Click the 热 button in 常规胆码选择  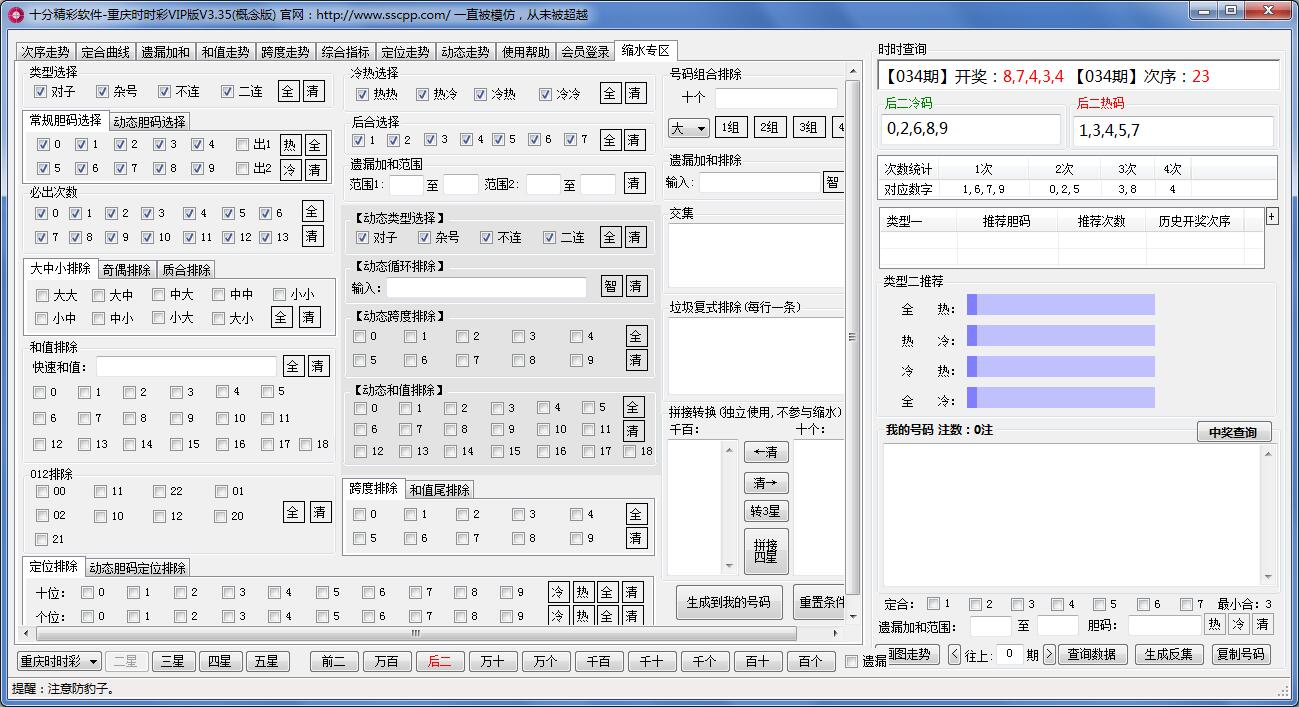290,145
